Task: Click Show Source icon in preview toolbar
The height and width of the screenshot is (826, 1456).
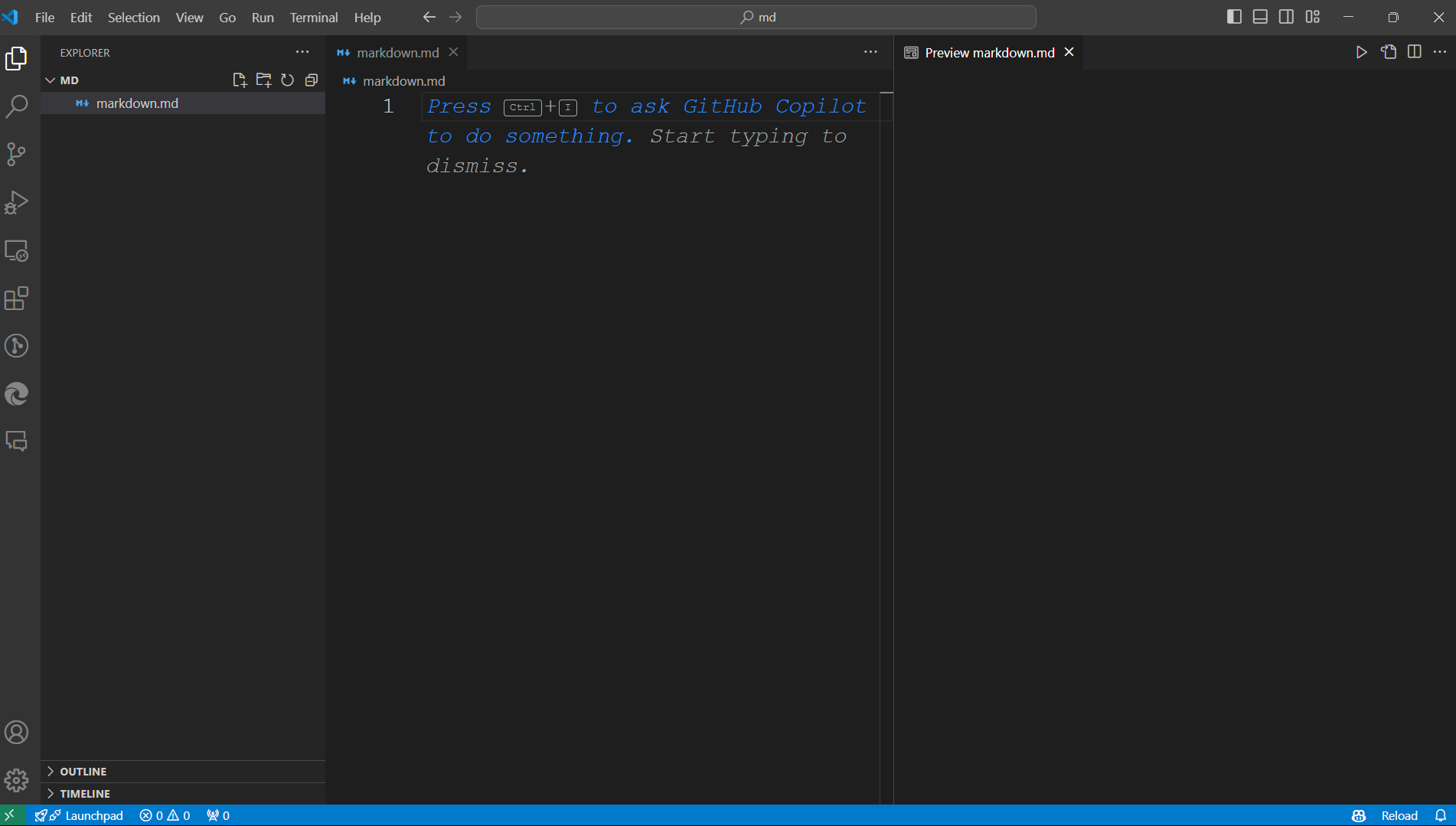Action: click(x=1389, y=52)
